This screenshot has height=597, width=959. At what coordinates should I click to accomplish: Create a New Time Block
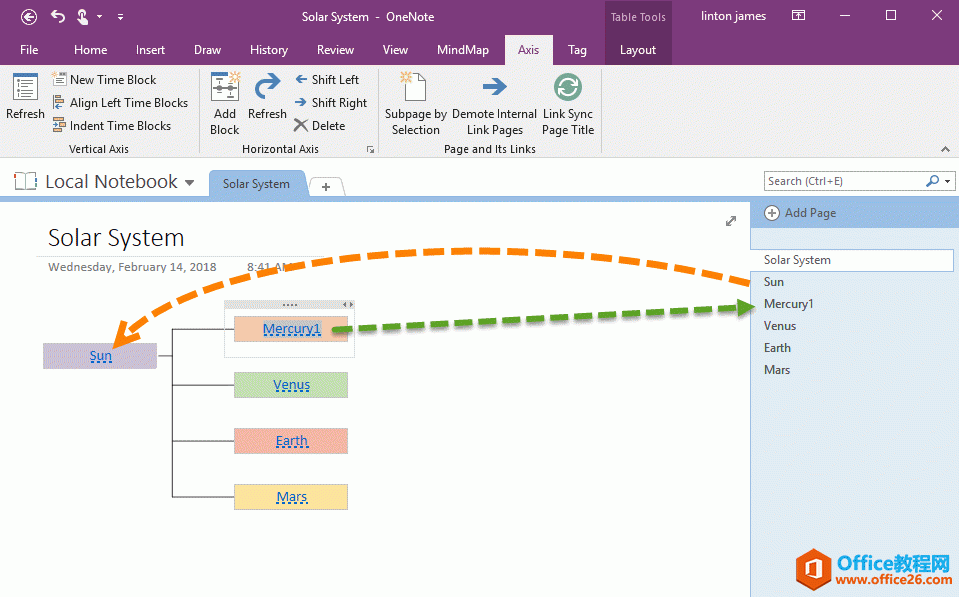click(x=110, y=79)
